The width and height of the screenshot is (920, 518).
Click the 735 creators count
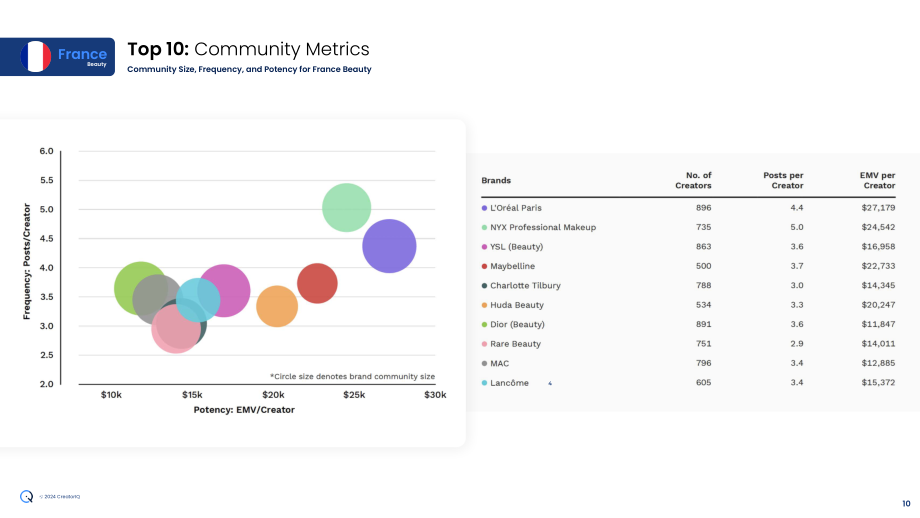(x=703, y=227)
